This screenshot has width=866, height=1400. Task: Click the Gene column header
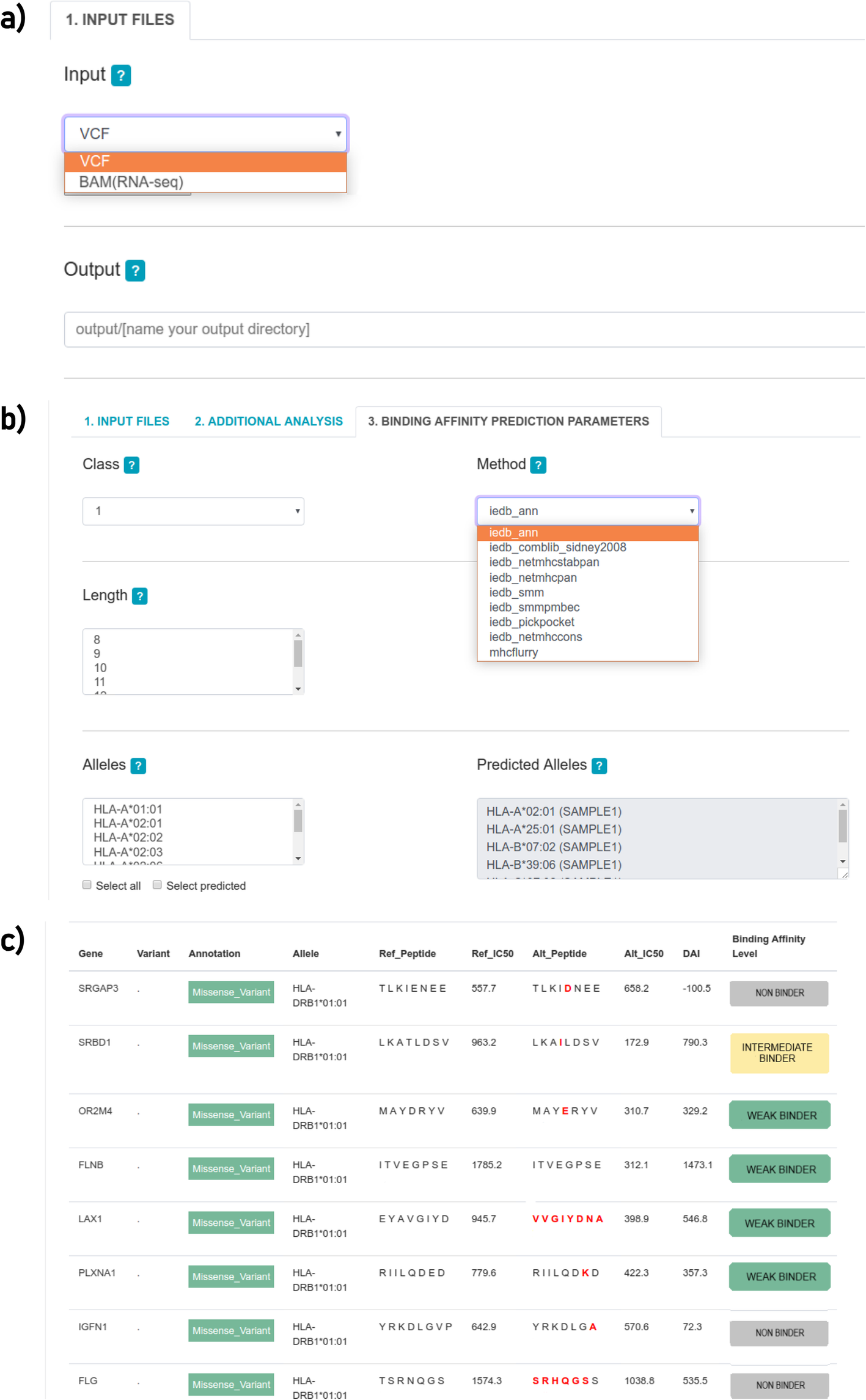point(90,954)
